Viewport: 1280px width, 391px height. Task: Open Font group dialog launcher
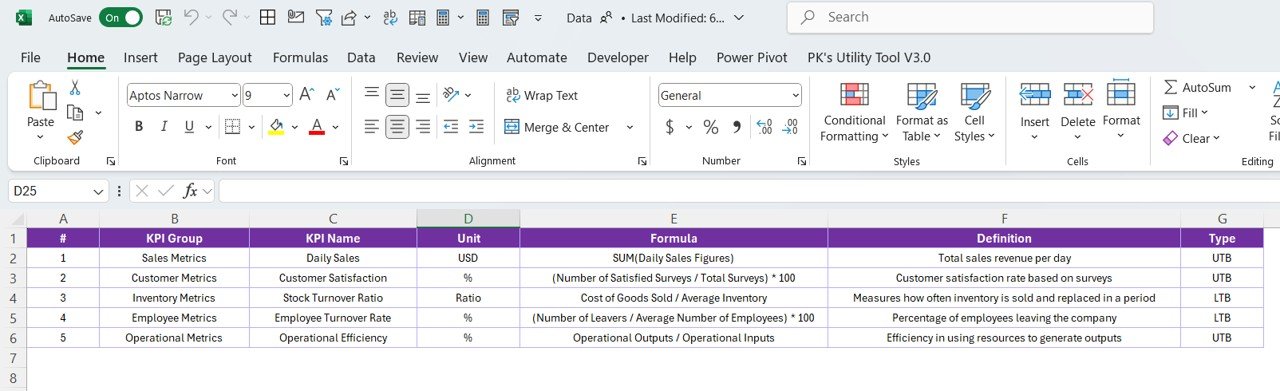(x=344, y=161)
